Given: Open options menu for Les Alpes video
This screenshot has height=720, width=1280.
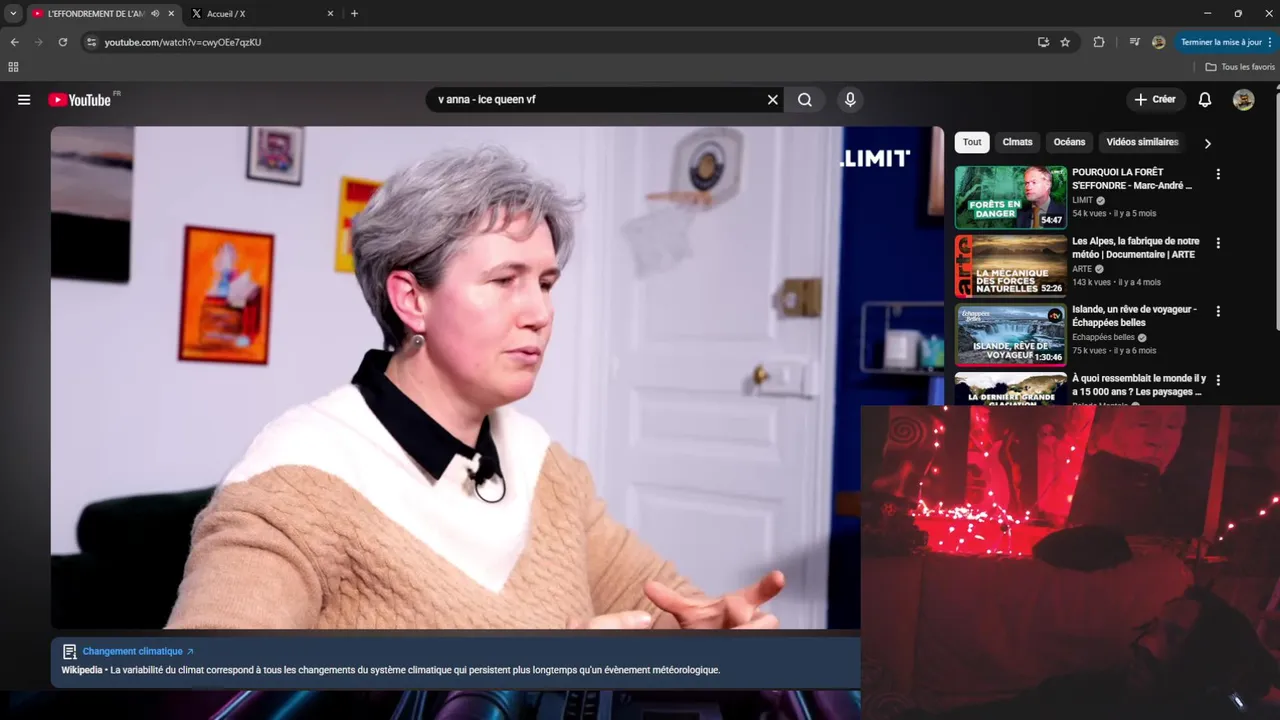Looking at the screenshot, I should 1218,243.
